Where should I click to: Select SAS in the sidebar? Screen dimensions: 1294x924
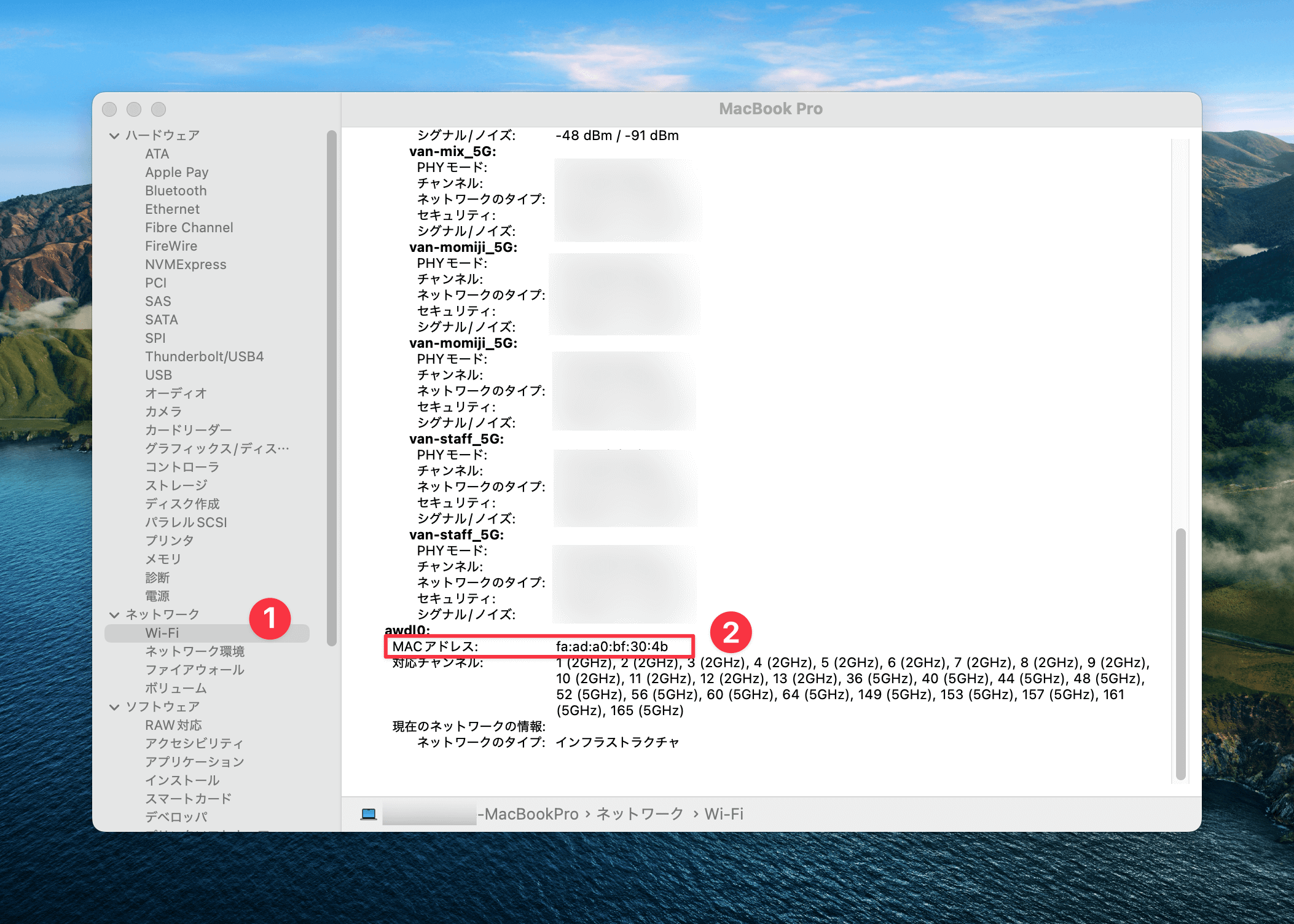[x=158, y=302]
